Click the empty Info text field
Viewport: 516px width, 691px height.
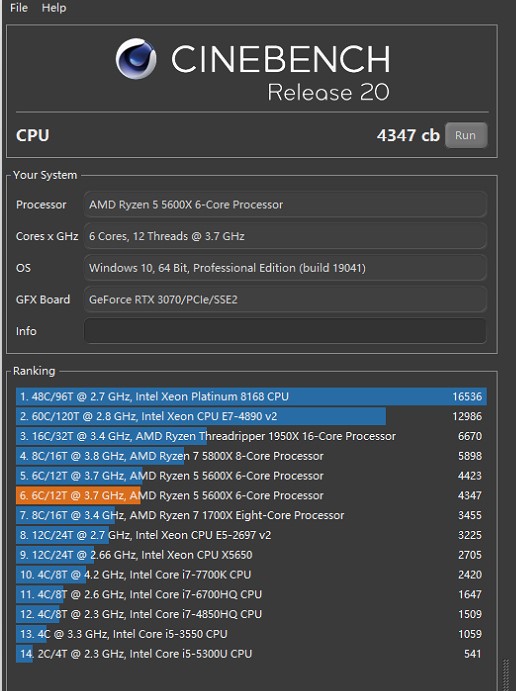click(285, 331)
